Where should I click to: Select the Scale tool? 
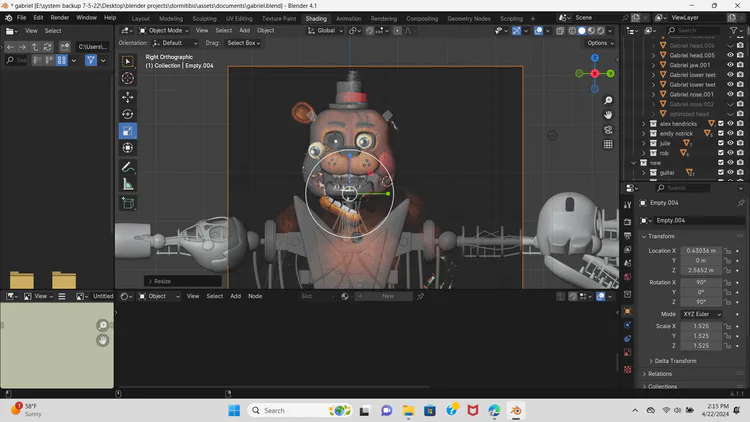tap(128, 131)
